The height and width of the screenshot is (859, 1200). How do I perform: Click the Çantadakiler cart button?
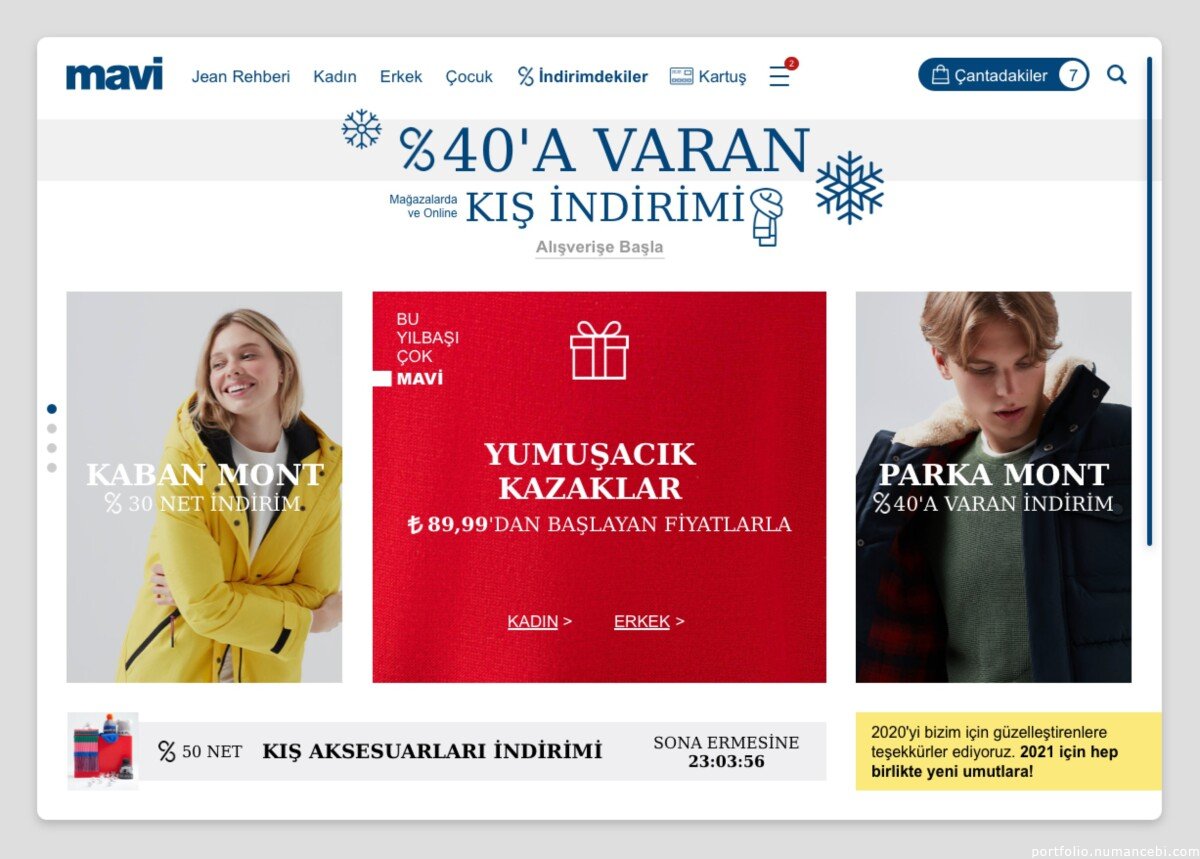click(1004, 75)
